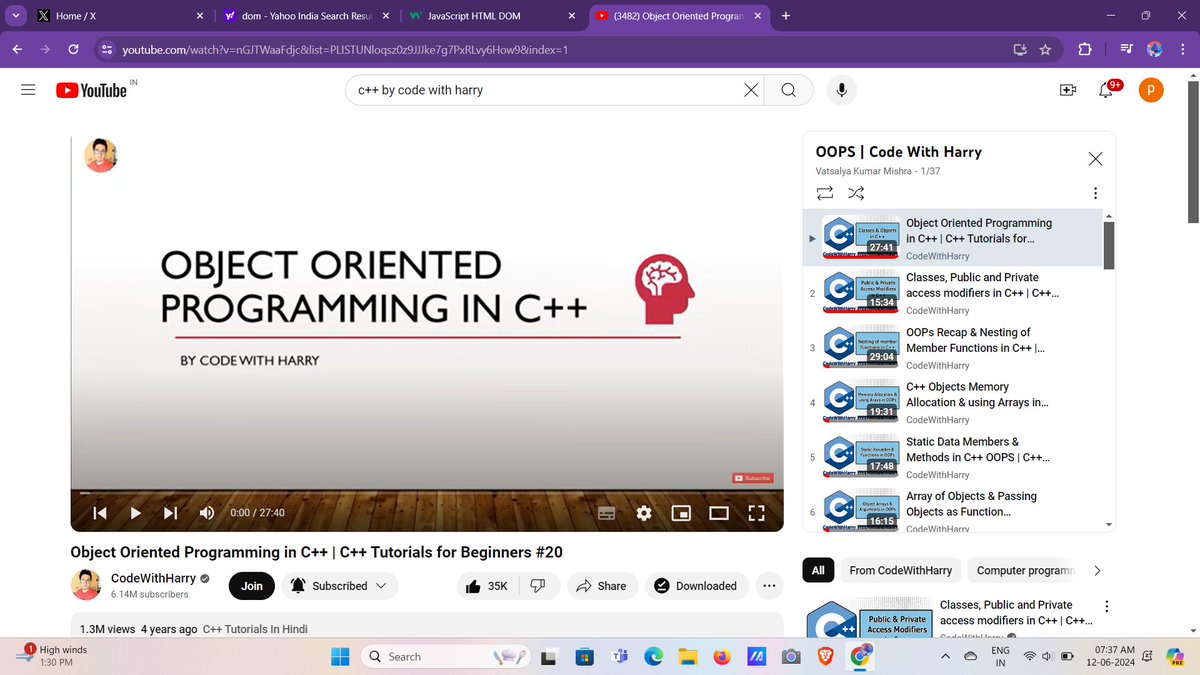Screen dimensions: 1200x675
Task: Open playlist item Static Data Members & Methods
Action: click(953, 457)
